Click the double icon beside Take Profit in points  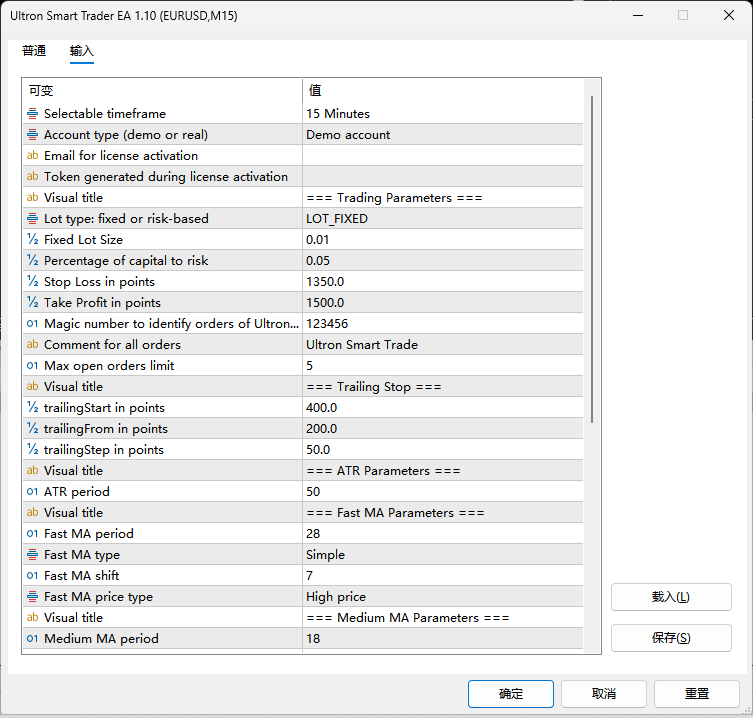(32, 303)
